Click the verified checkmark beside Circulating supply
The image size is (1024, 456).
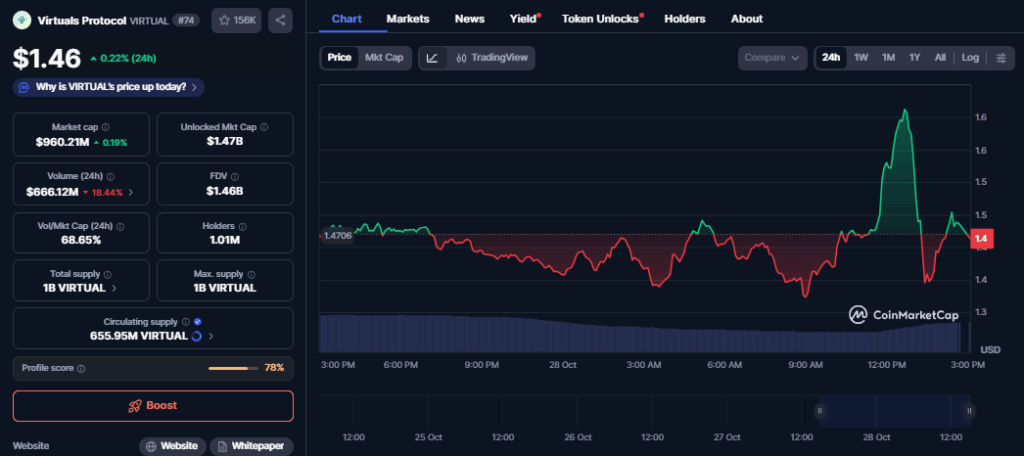(198, 322)
